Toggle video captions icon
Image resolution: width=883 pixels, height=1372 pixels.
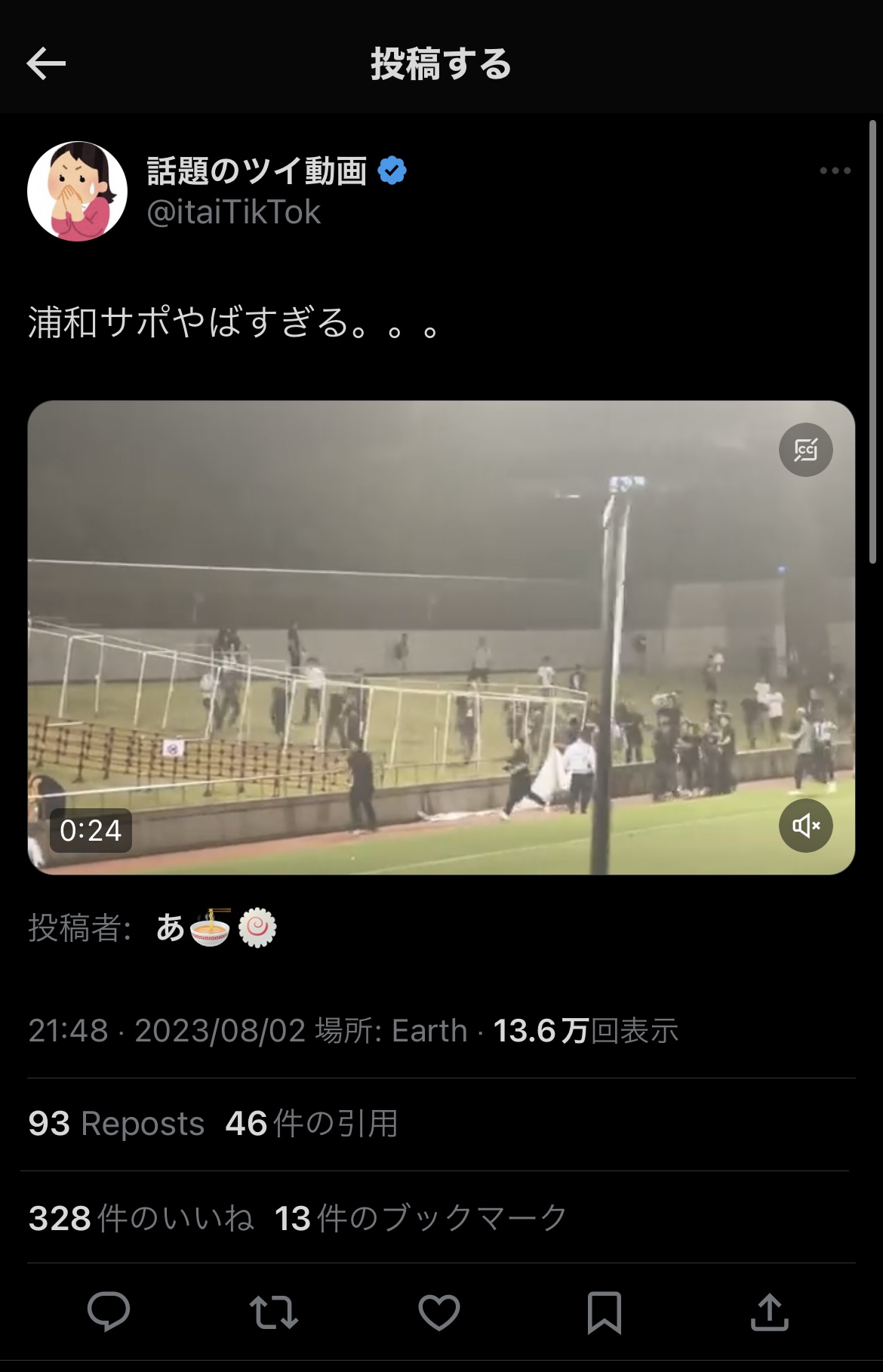[x=805, y=451]
